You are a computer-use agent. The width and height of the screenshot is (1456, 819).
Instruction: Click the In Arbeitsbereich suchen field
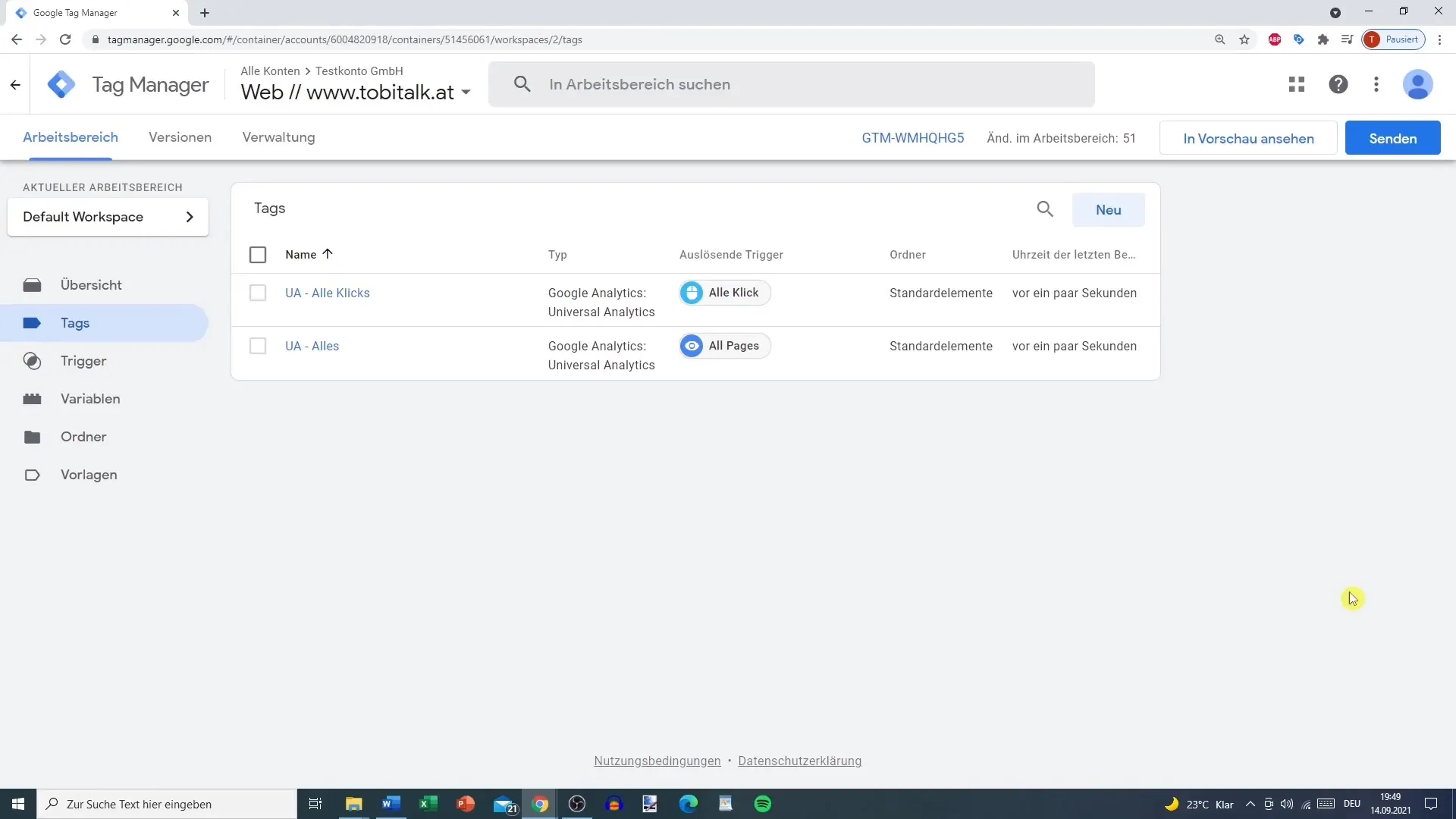click(792, 84)
